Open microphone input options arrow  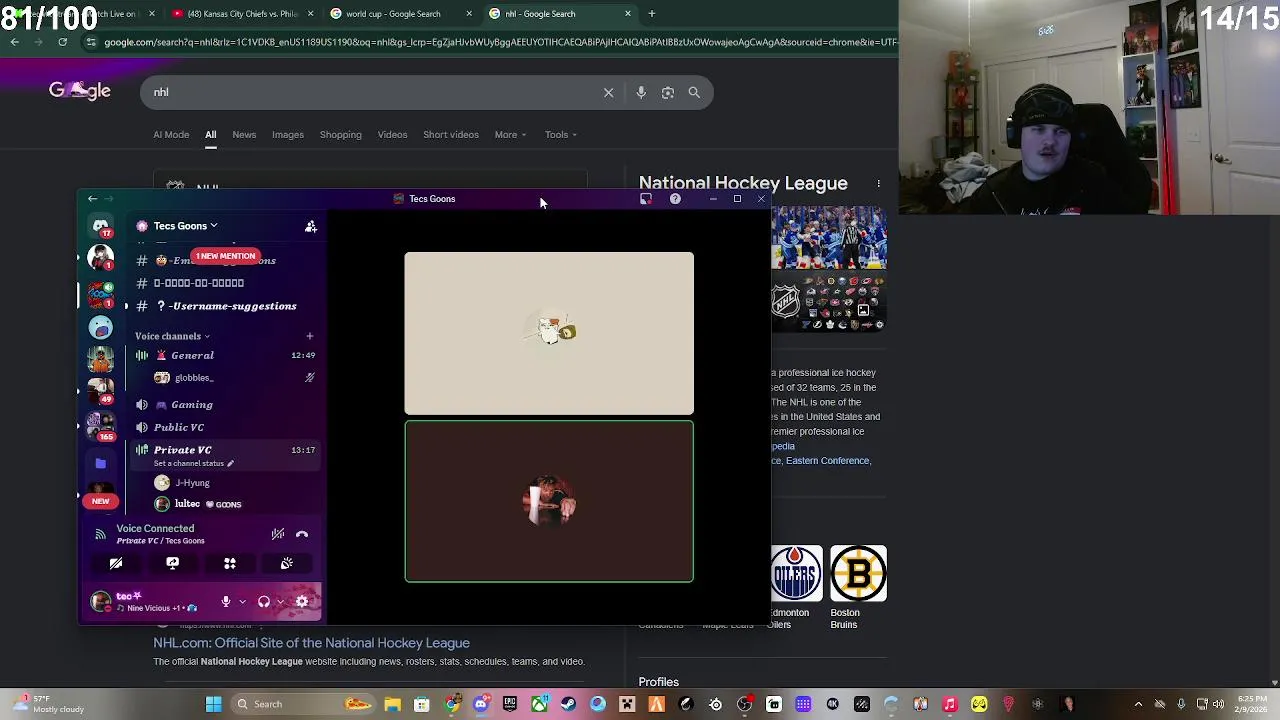(242, 602)
